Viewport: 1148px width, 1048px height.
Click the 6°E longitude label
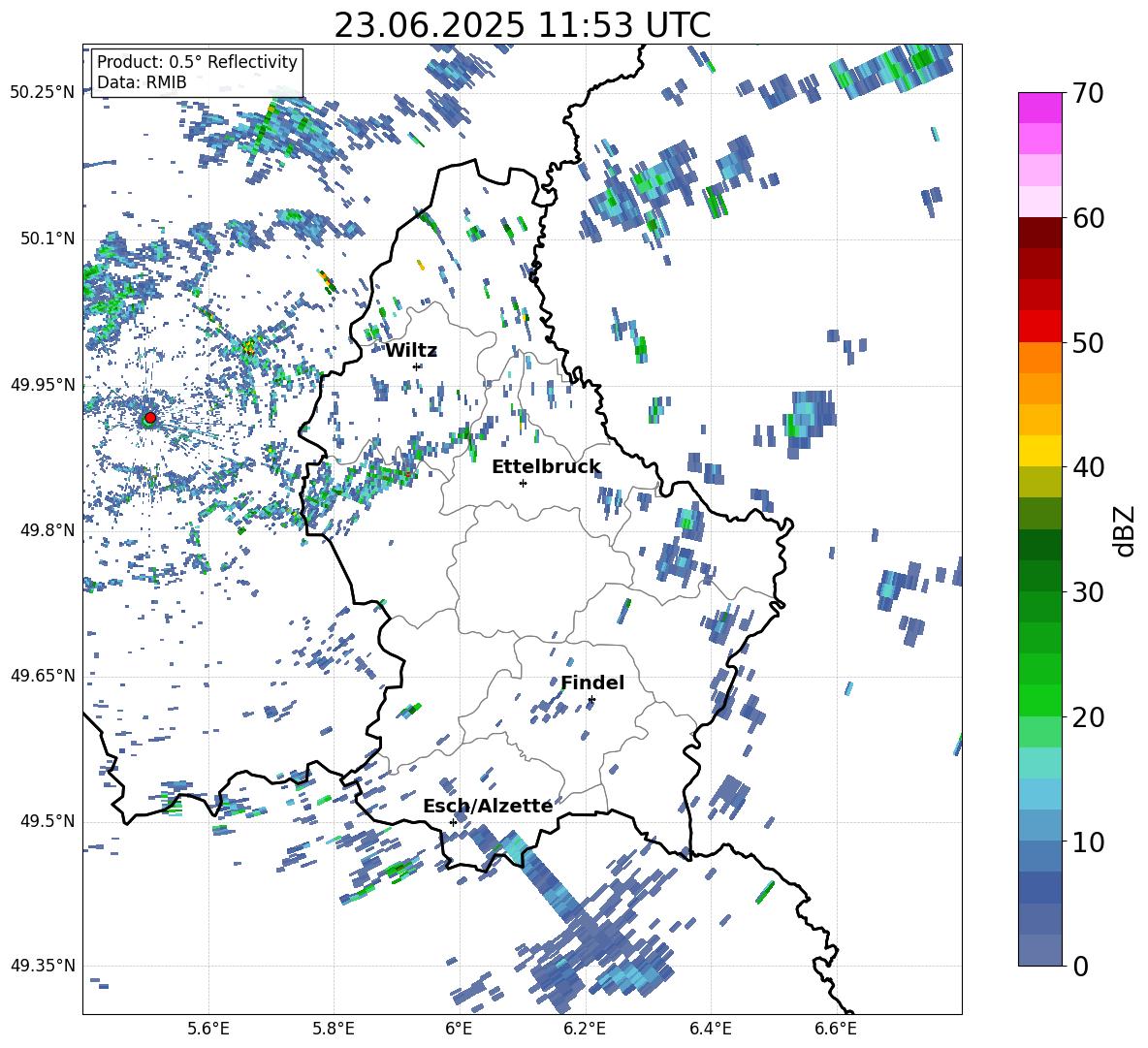[459, 1029]
